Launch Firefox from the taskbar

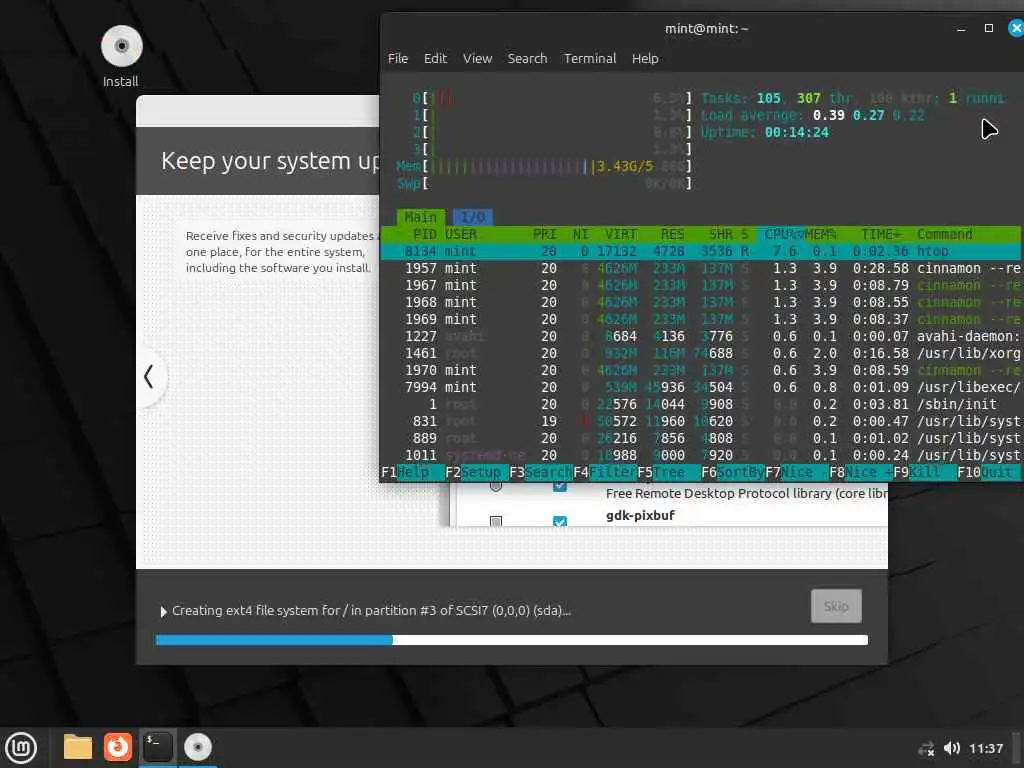point(118,747)
